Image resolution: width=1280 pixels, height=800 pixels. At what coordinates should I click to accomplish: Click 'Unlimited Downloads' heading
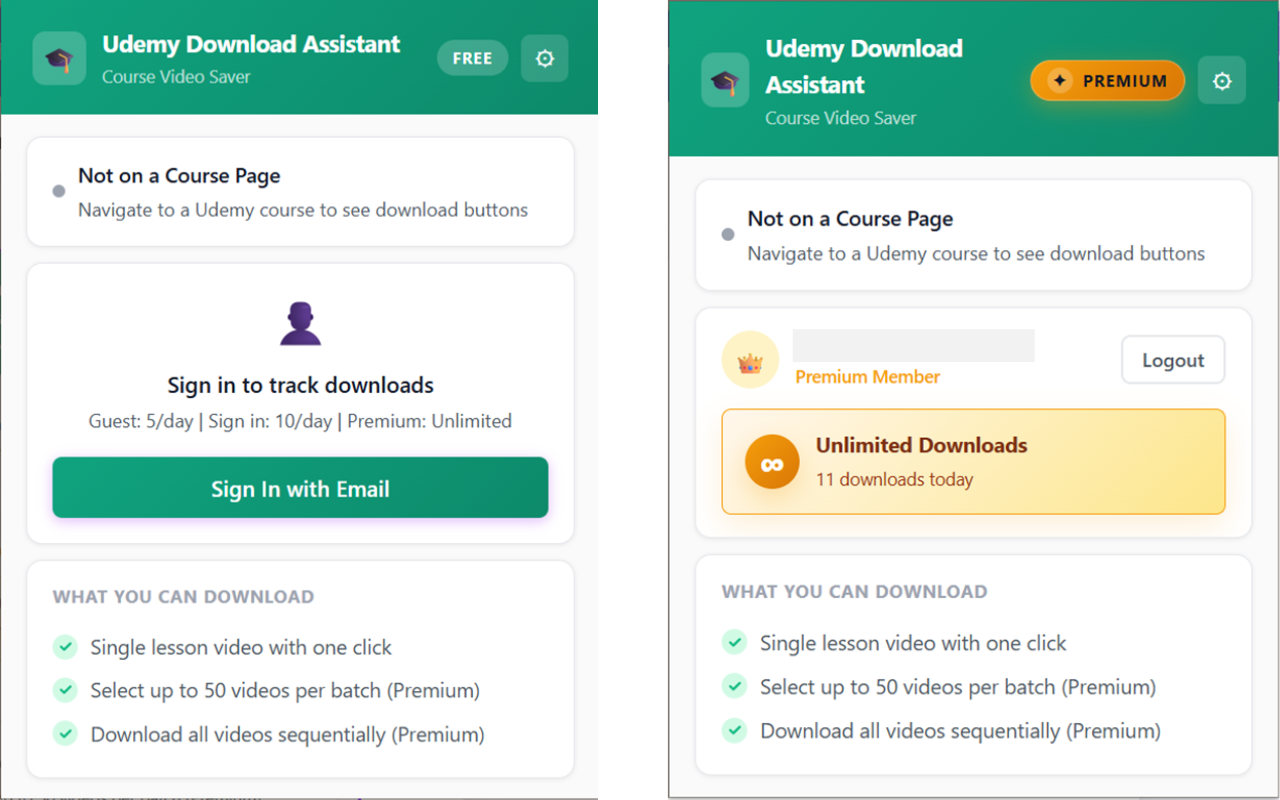(922, 445)
